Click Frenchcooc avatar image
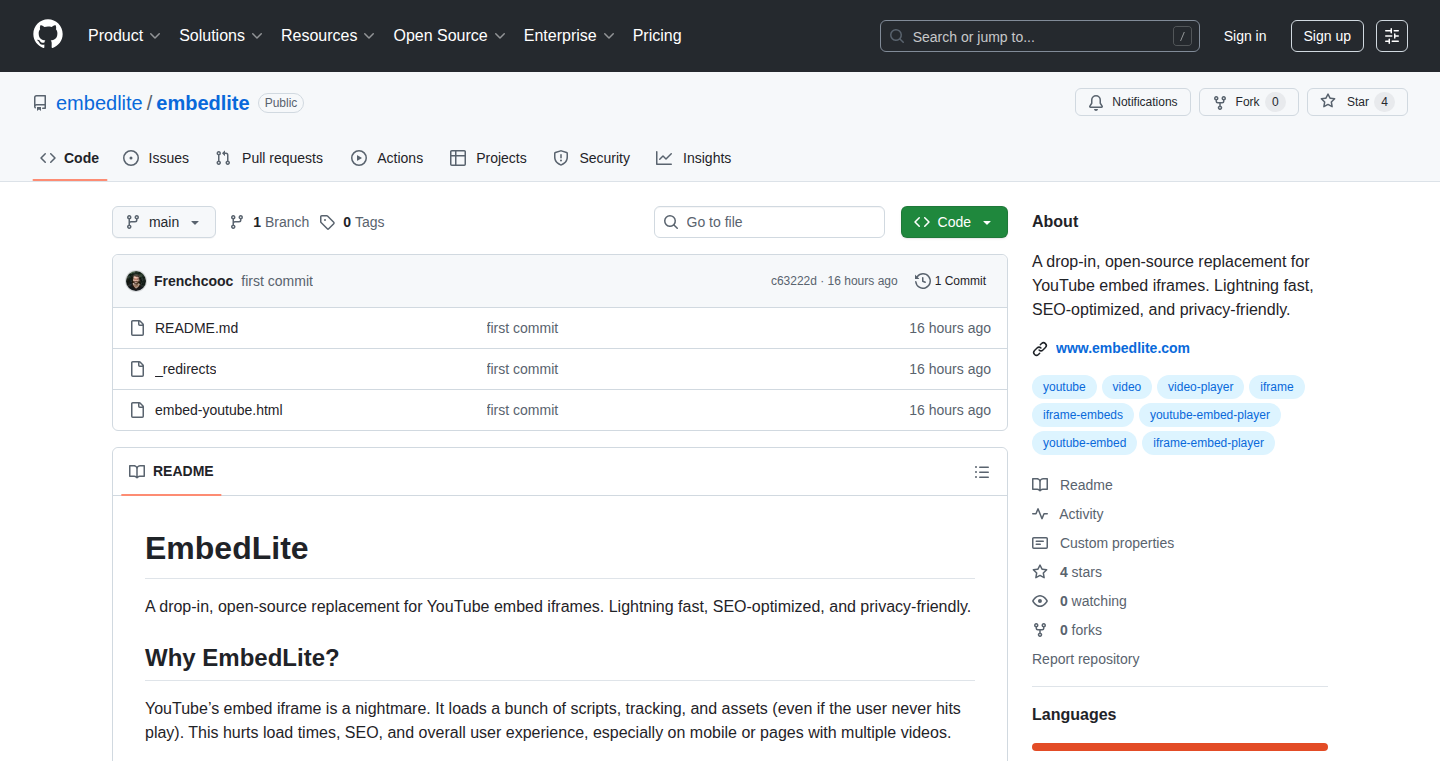The width and height of the screenshot is (1440, 761). (x=136, y=281)
